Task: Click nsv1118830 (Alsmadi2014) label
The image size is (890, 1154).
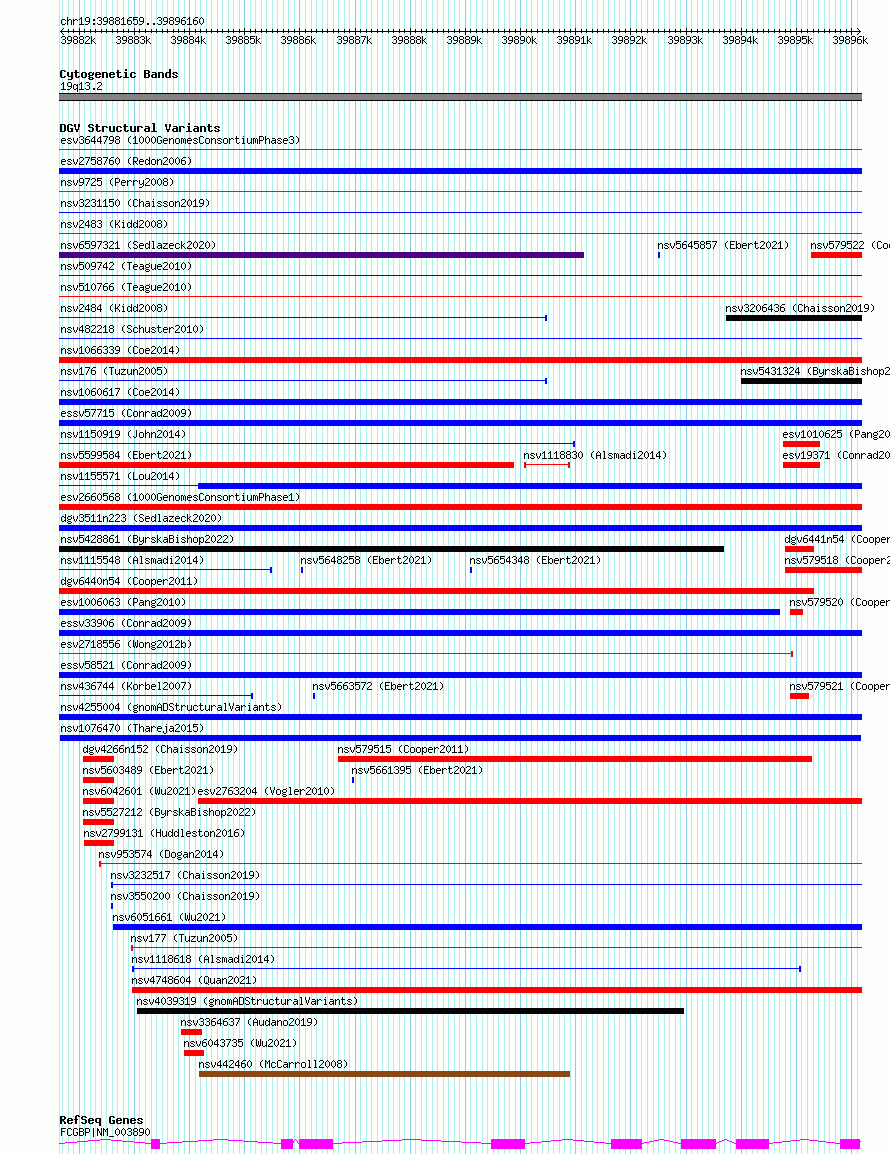Action: 595,456
